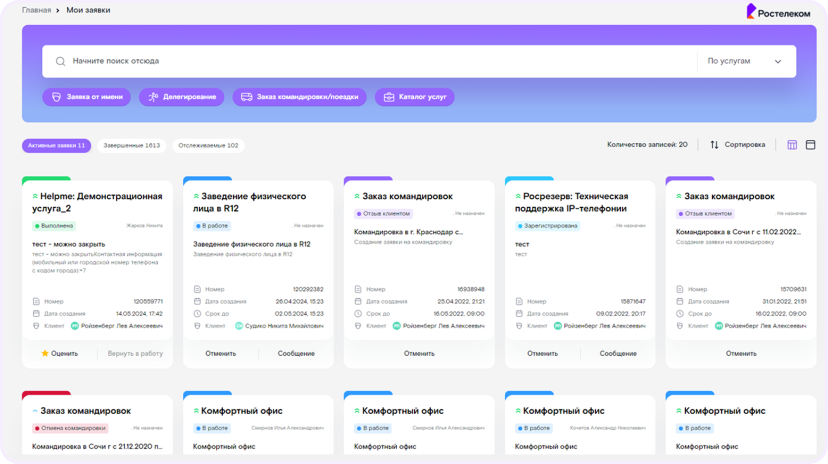Click "Отменить" on Росрезерв card
The width and height of the screenshot is (828, 464).
tap(542, 354)
